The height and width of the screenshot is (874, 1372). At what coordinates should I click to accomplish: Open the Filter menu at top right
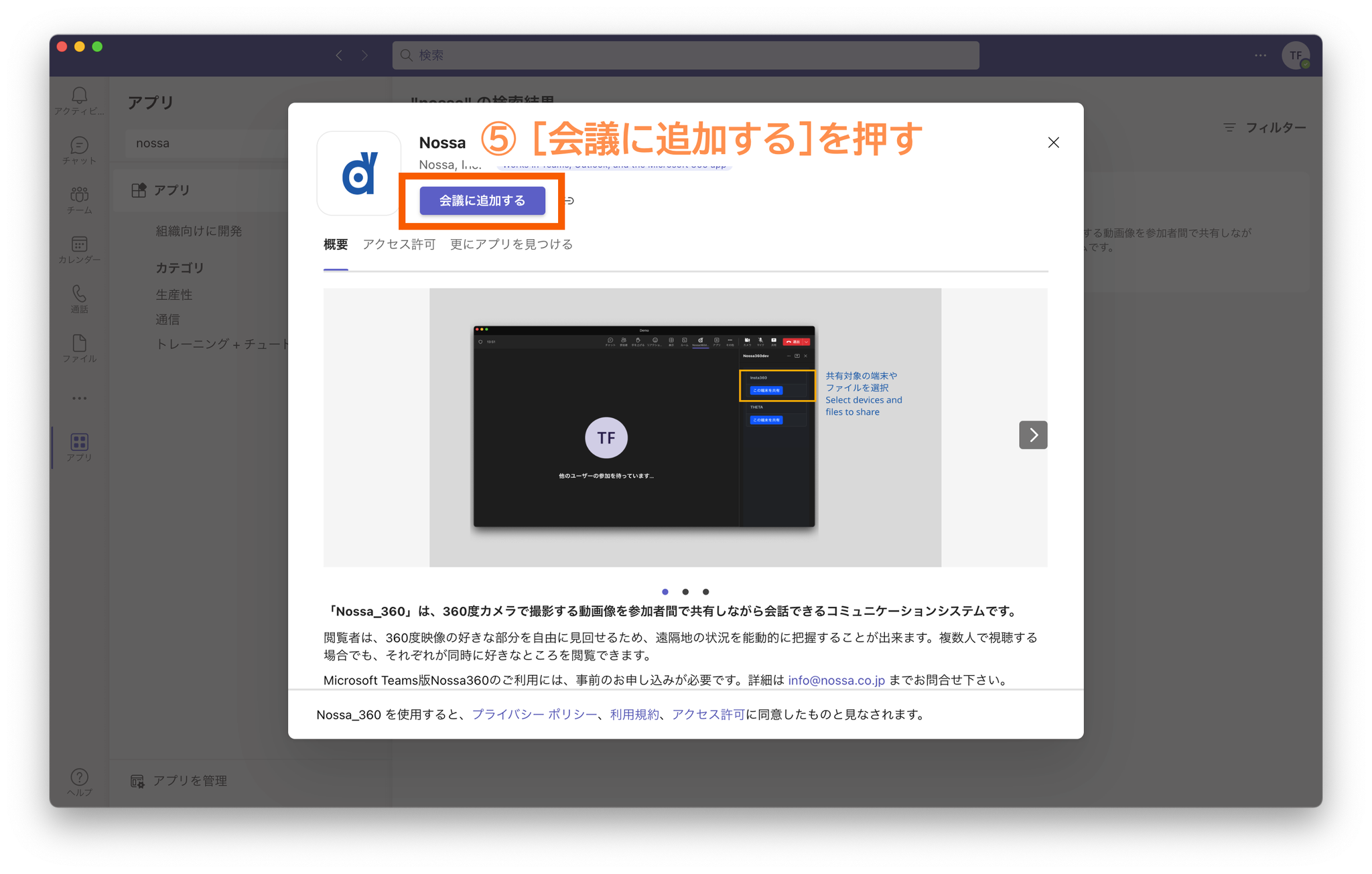pos(1264,127)
